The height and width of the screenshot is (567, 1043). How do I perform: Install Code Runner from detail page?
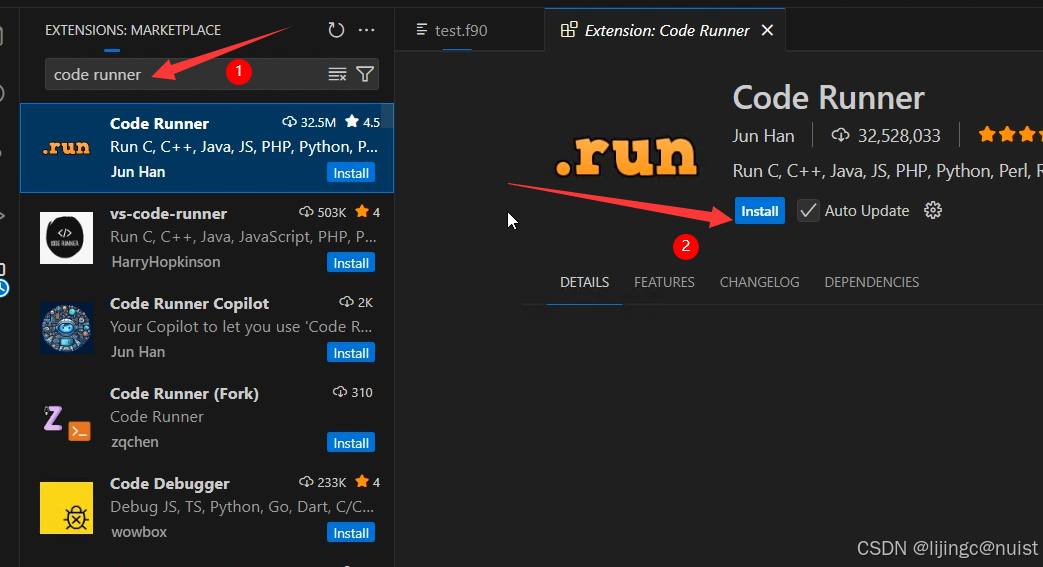(760, 211)
